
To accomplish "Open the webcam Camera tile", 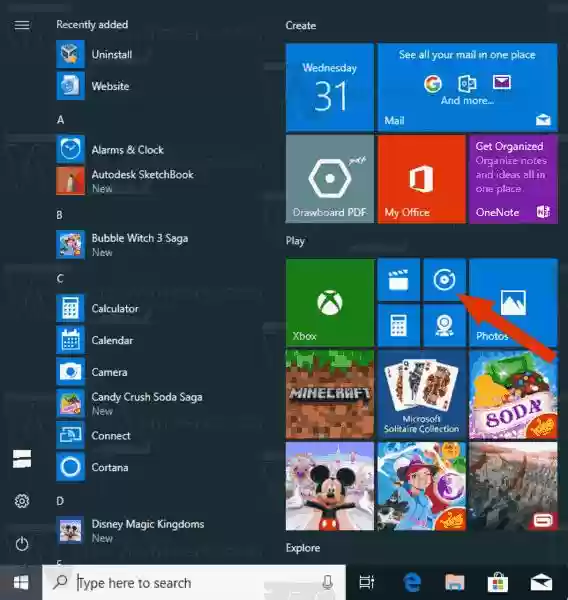I will [444, 325].
